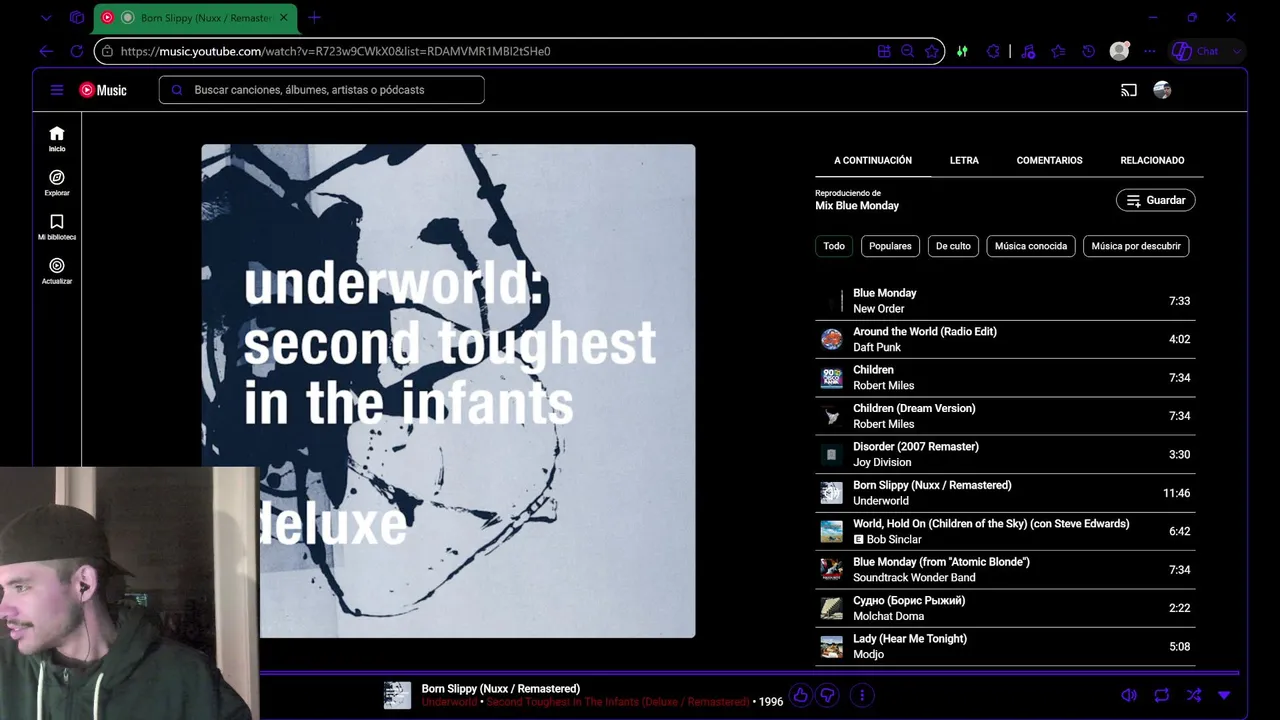Screen dimensions: 1280x720
Task: Click the Guardar playlist button
Action: [x=1155, y=200]
